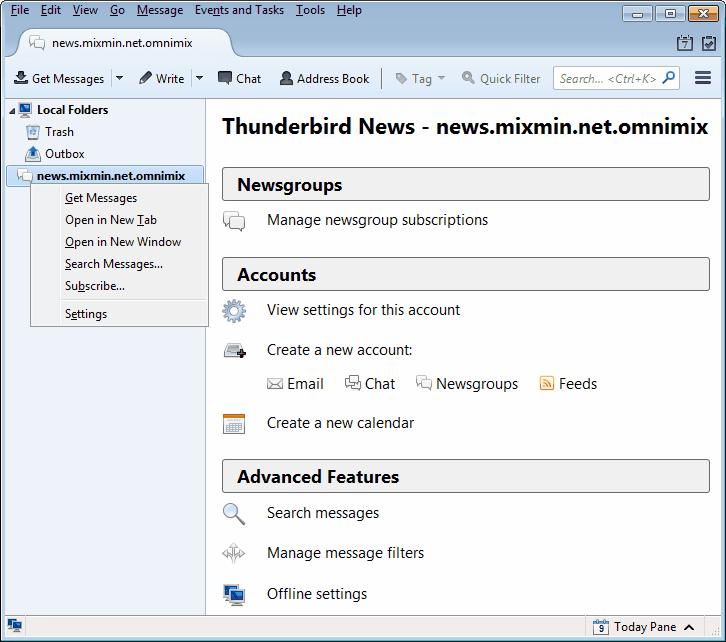Choose Settings in context menu
Viewport: 726px width, 642px height.
(86, 314)
